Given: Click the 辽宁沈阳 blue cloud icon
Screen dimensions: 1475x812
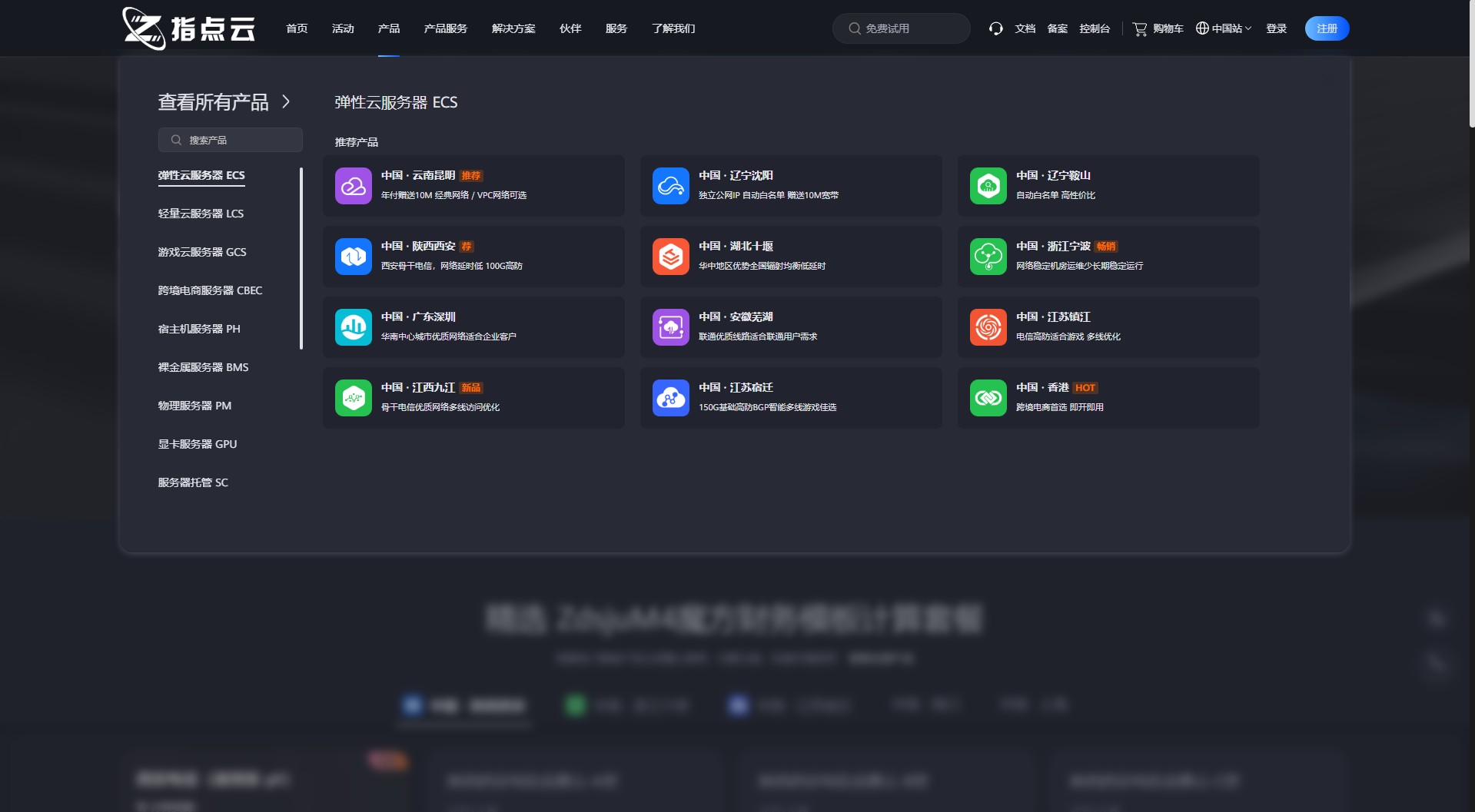Looking at the screenshot, I should tap(671, 186).
